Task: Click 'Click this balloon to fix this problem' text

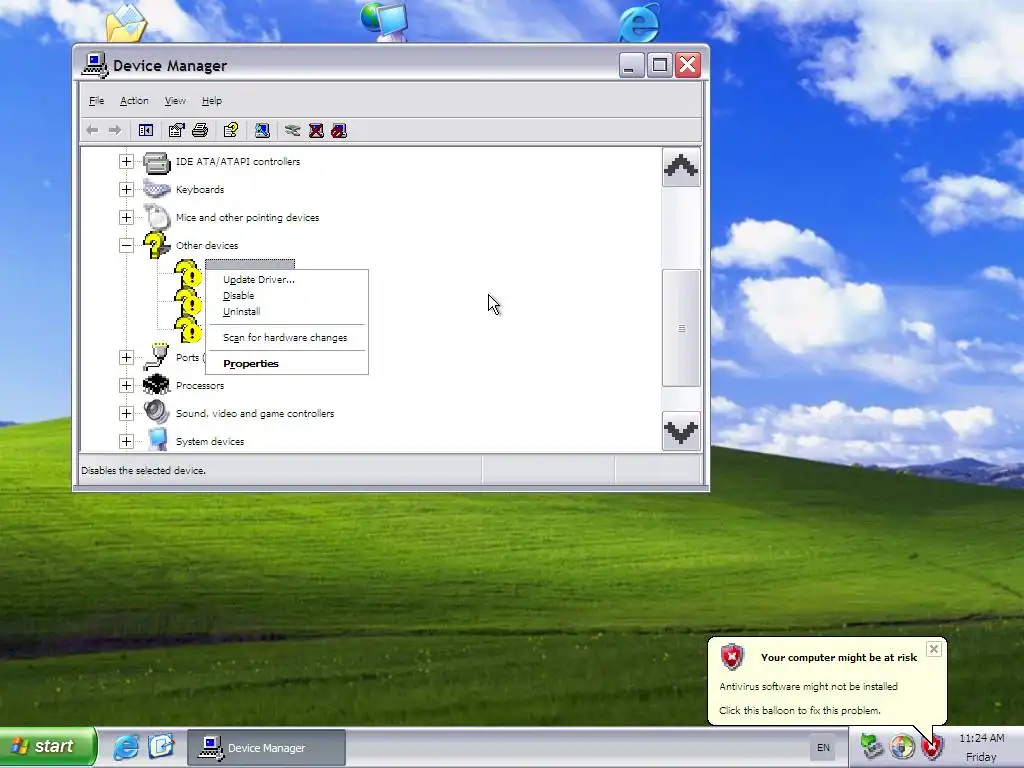Action: (x=800, y=711)
